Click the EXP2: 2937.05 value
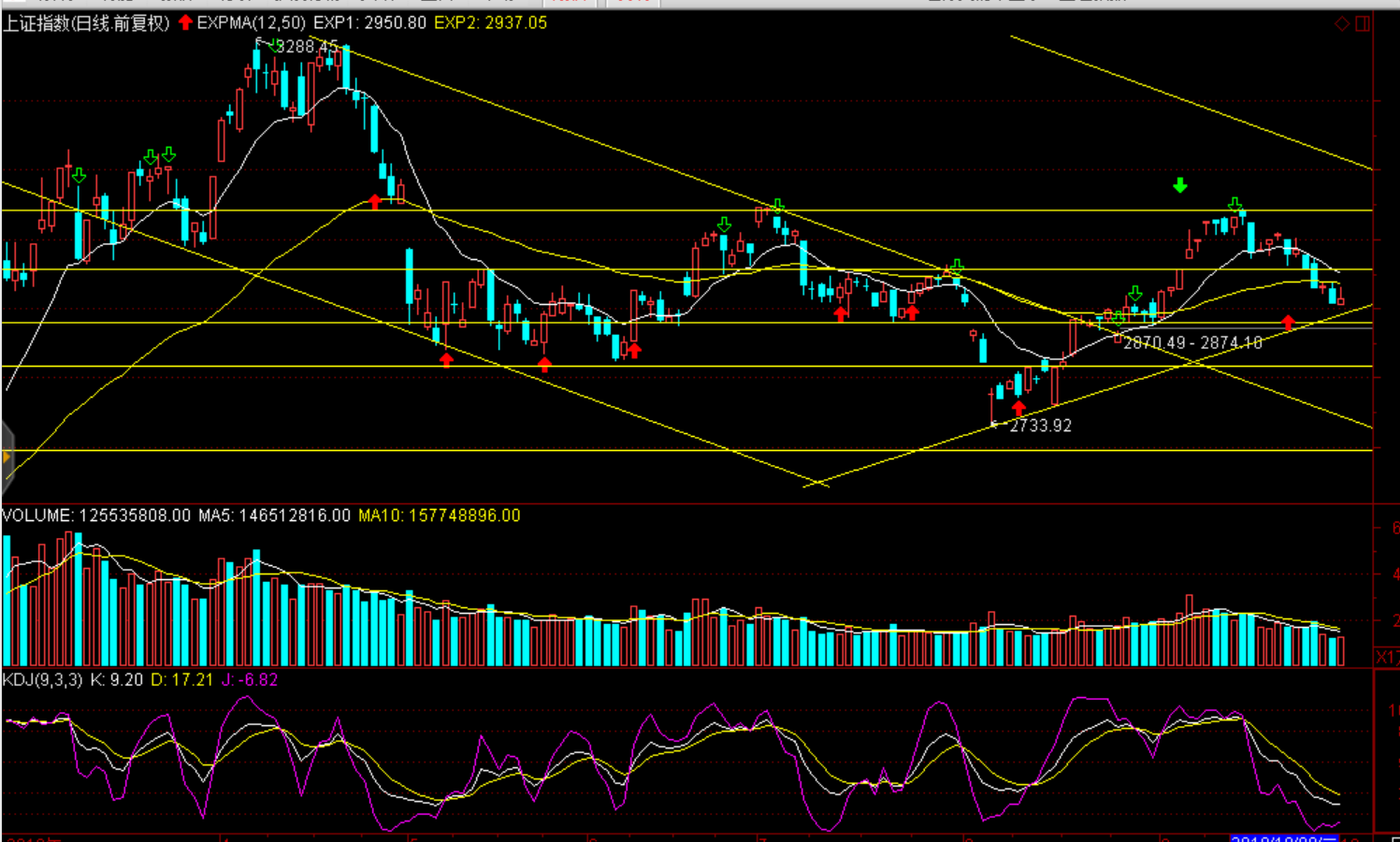Screen dimensions: 1400x842 490,22
